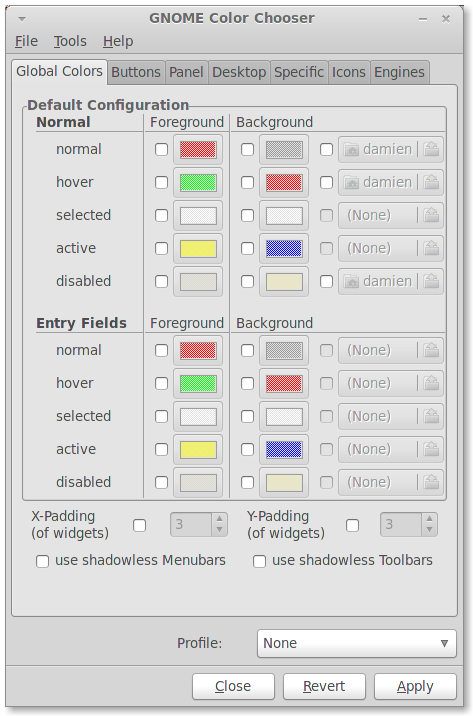The width and height of the screenshot is (473, 716).
Task: Click browse icon for Normal selected (None) chooser
Action: point(431,215)
